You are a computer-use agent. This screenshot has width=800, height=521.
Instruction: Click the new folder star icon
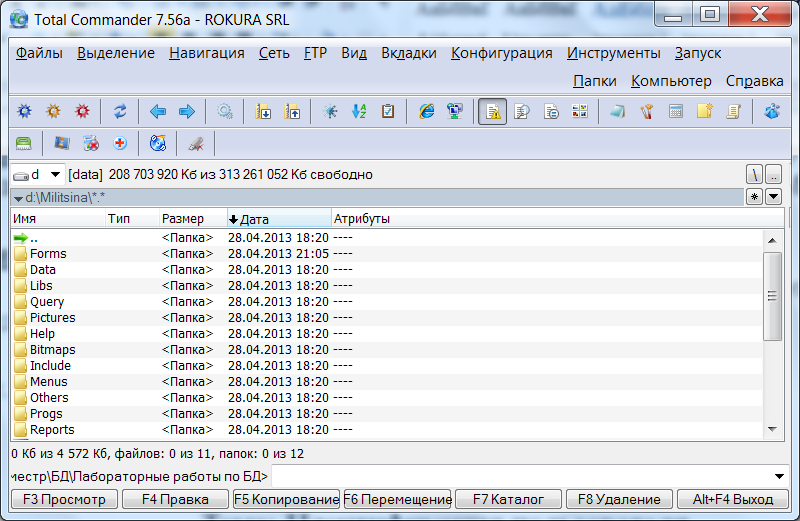point(705,111)
